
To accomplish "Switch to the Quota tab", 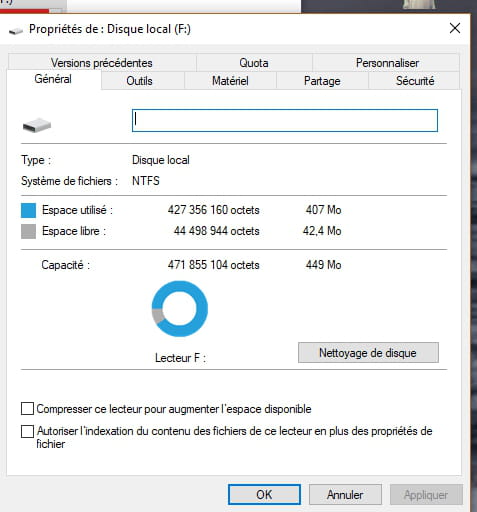I will 254,63.
